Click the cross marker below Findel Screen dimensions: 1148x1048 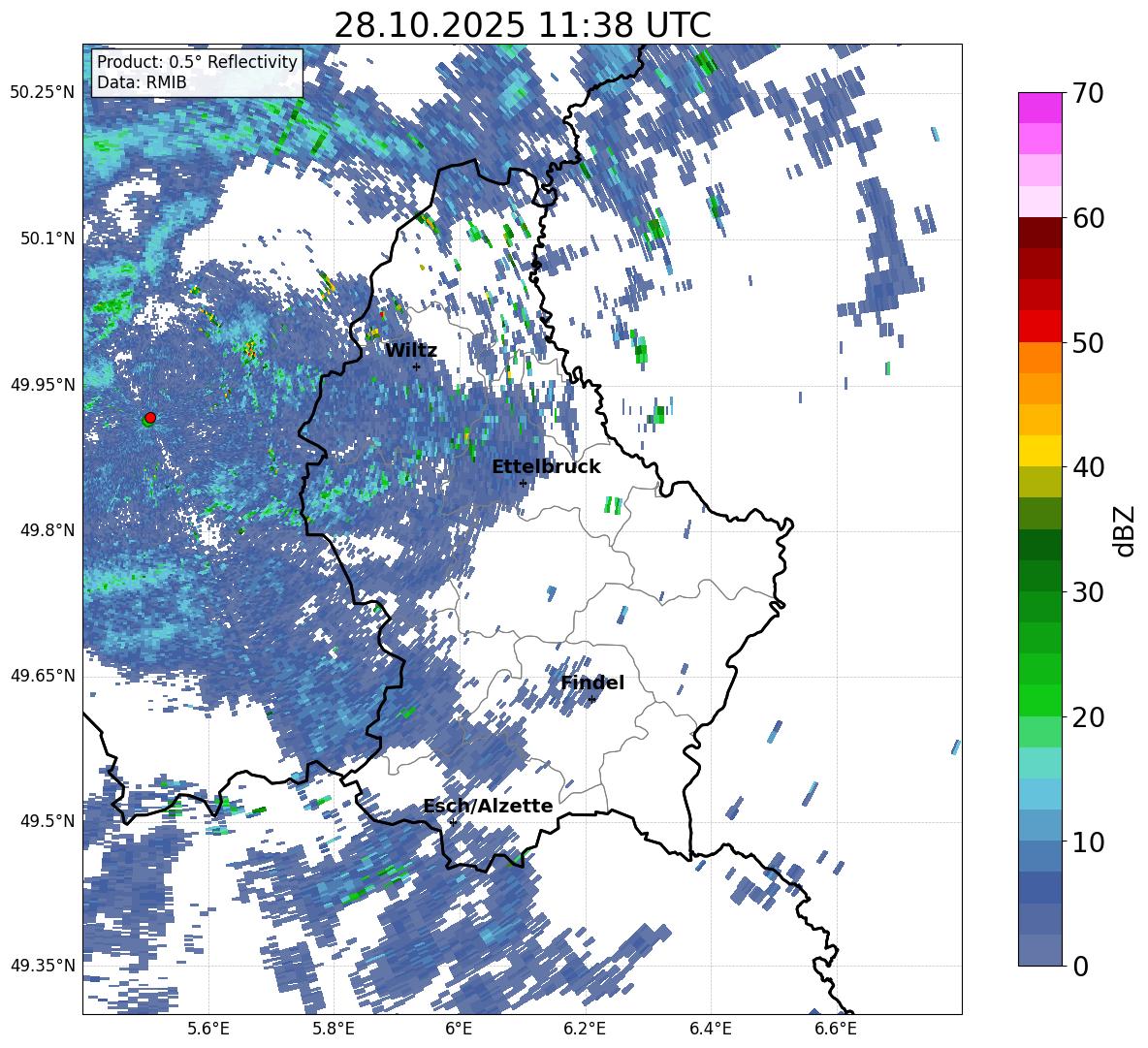591,700
